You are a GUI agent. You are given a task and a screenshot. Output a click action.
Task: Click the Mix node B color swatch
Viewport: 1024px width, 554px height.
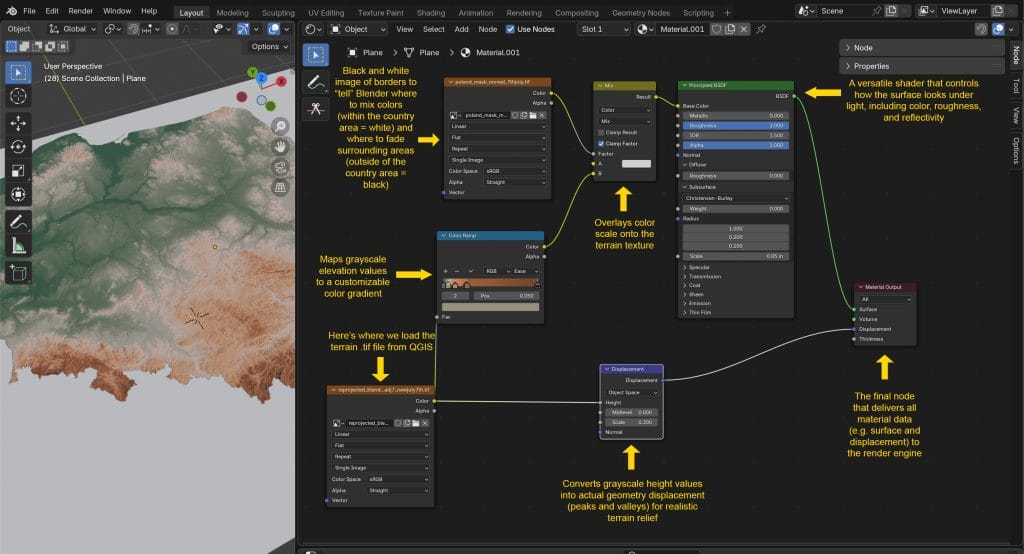pos(636,163)
